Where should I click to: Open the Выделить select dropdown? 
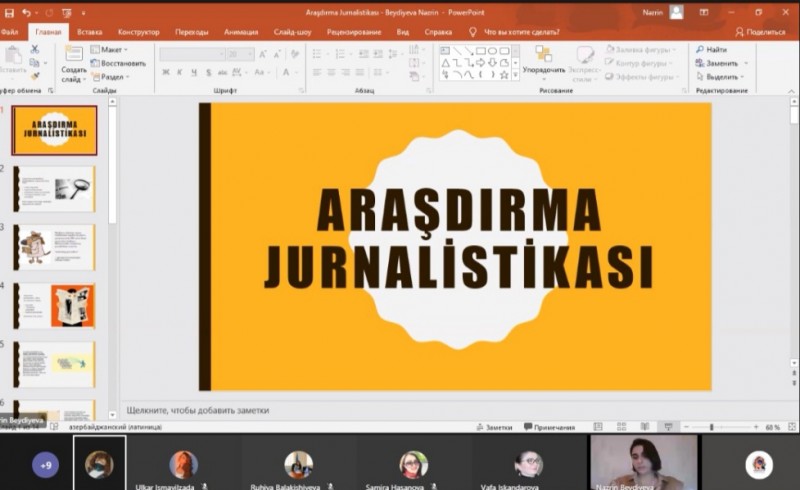tap(720, 77)
